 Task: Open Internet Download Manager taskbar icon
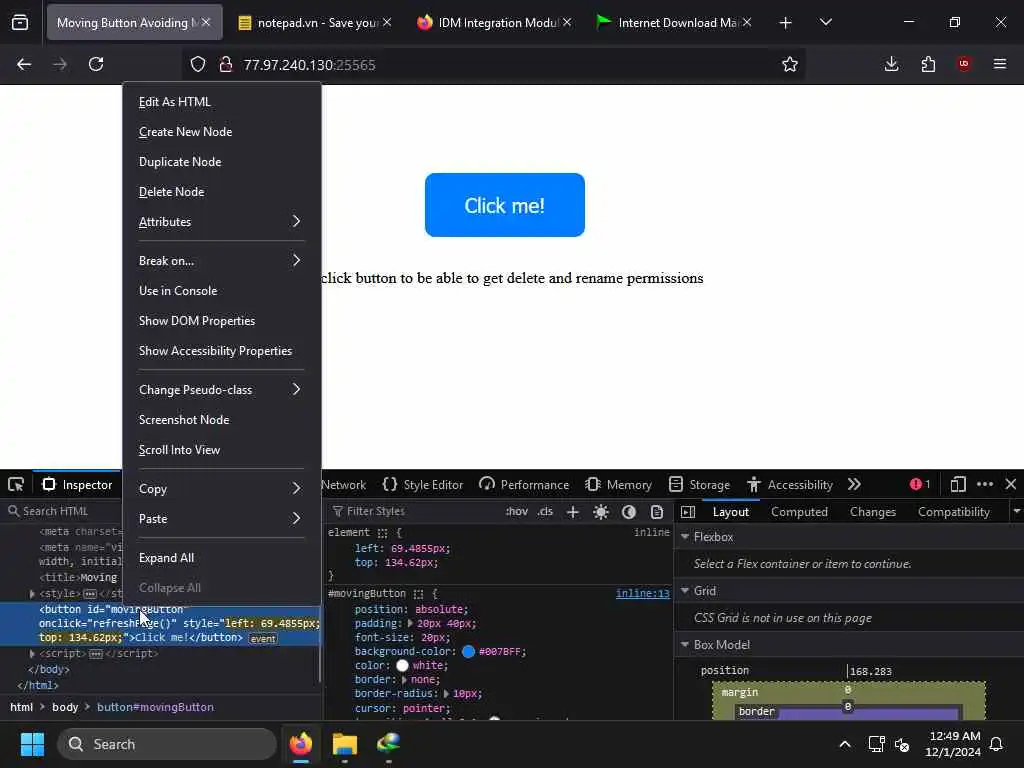(x=389, y=744)
